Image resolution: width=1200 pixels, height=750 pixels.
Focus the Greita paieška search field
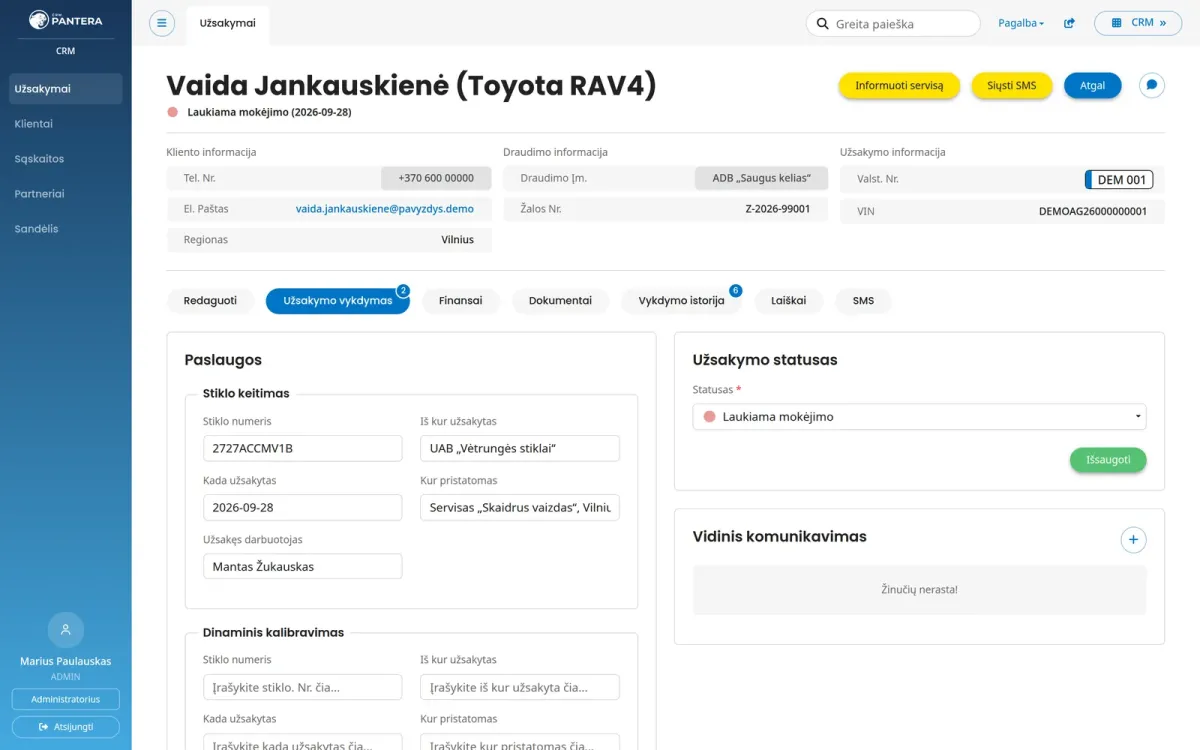[893, 23]
